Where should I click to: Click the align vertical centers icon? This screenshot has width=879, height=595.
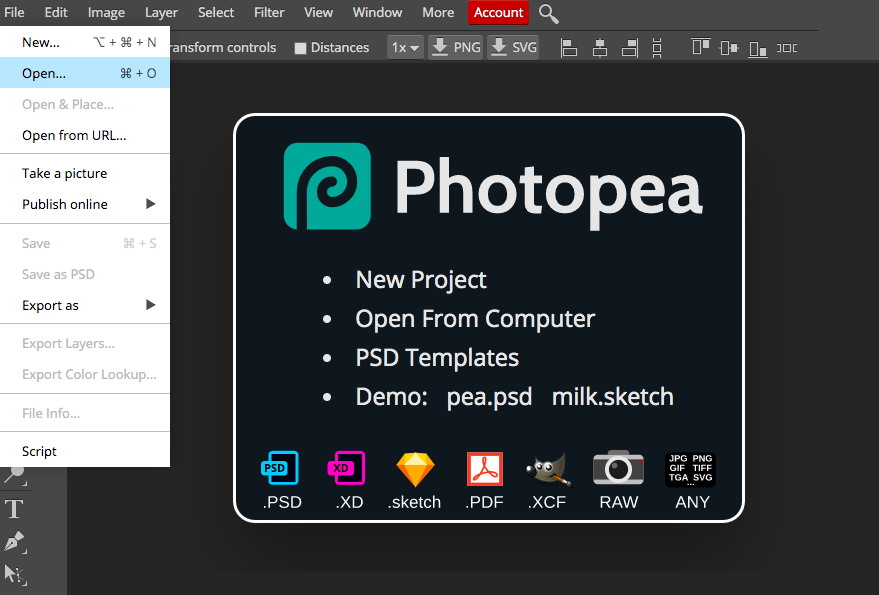tap(728, 48)
